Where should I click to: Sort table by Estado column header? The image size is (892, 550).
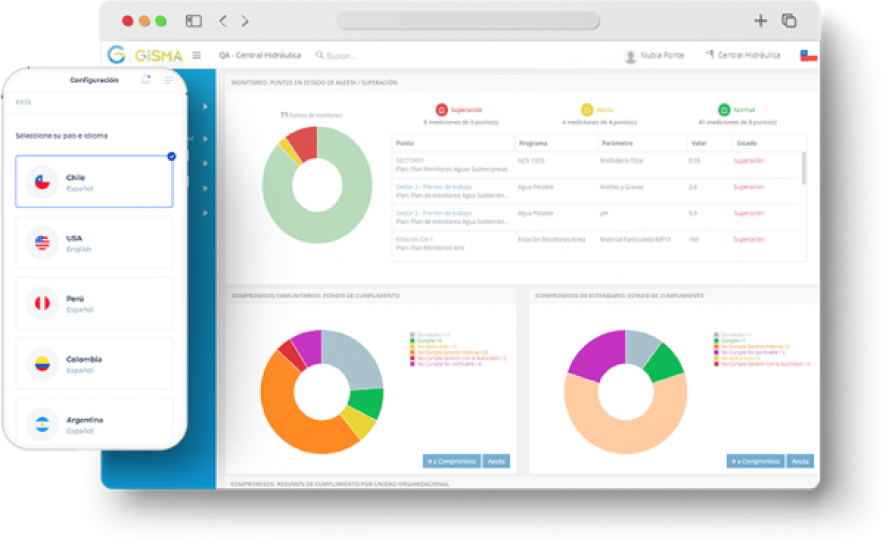click(x=746, y=143)
